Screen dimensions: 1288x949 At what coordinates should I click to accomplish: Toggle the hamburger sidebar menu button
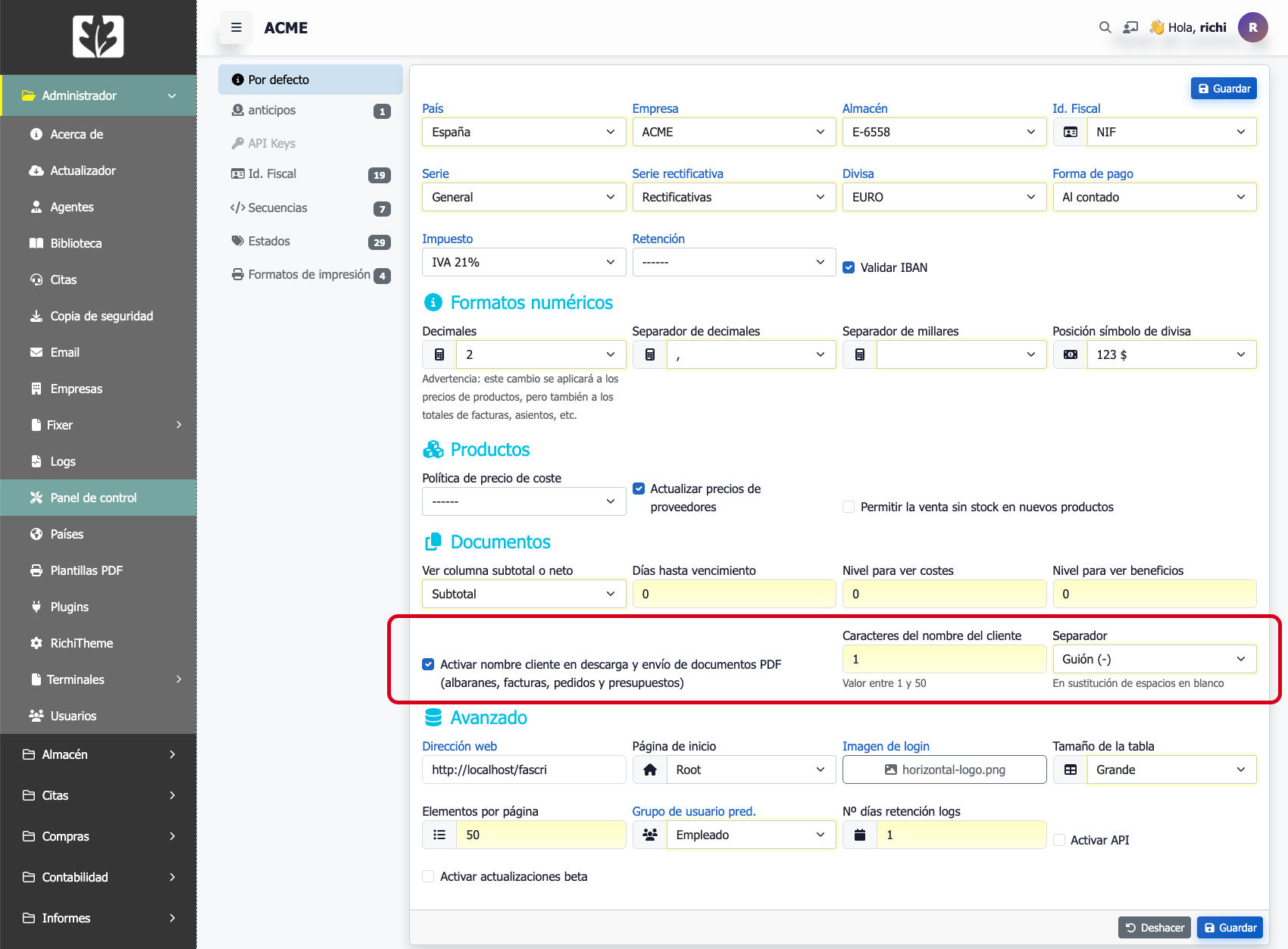(x=236, y=27)
